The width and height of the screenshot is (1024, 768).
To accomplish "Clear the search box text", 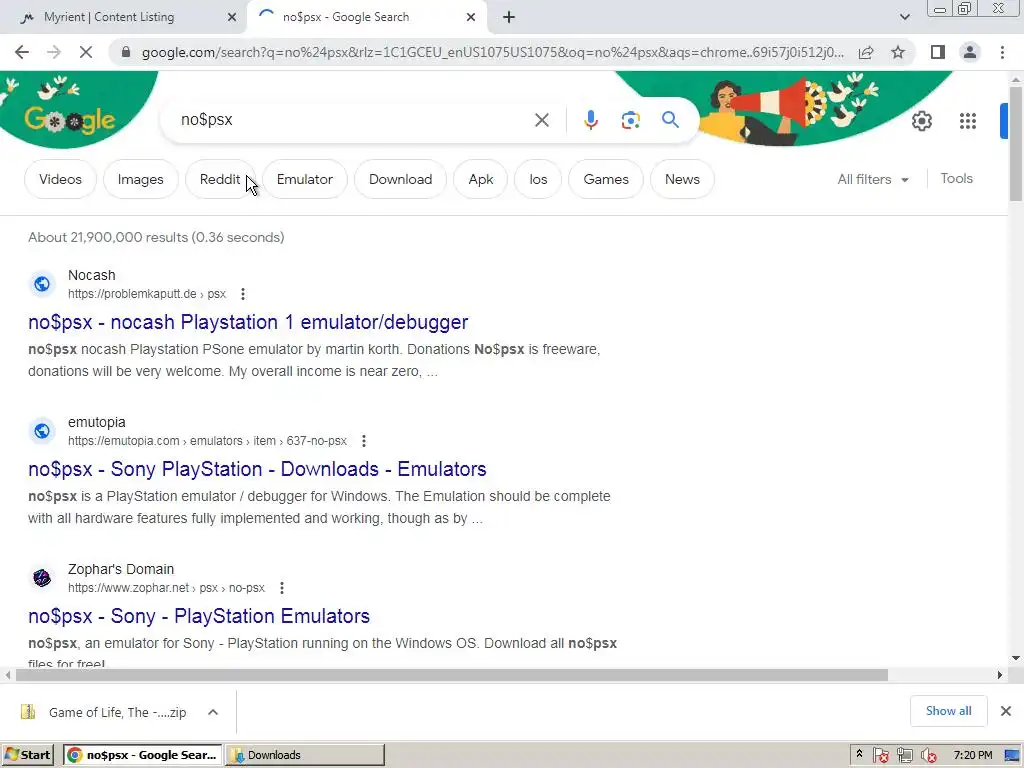I will (x=541, y=120).
